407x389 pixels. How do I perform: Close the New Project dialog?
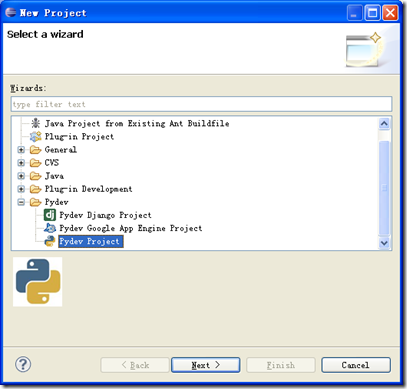(x=390, y=13)
